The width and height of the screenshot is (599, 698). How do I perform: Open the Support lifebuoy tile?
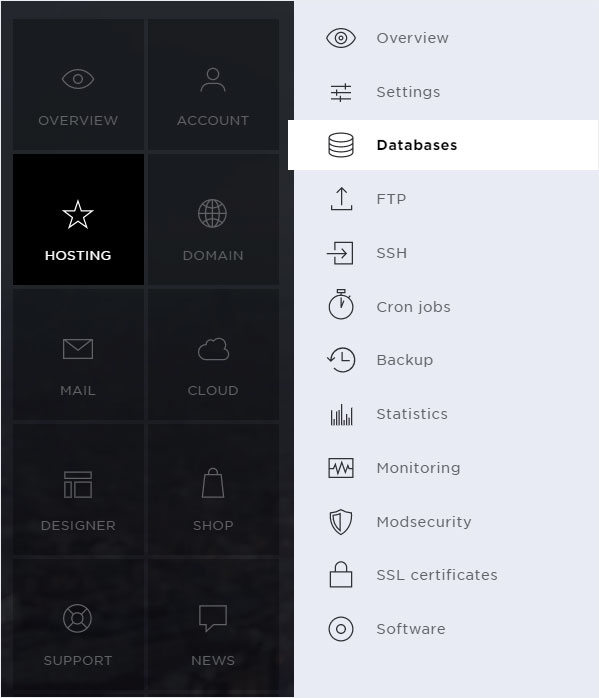coord(78,625)
